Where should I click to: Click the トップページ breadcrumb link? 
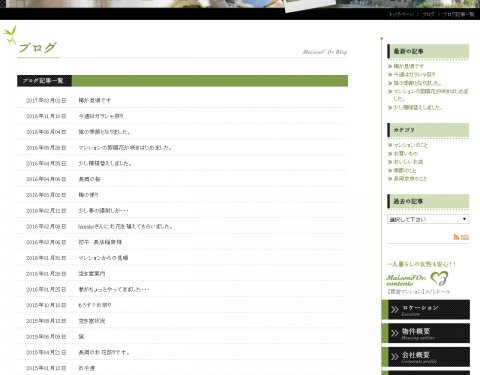pyautogui.click(x=401, y=14)
